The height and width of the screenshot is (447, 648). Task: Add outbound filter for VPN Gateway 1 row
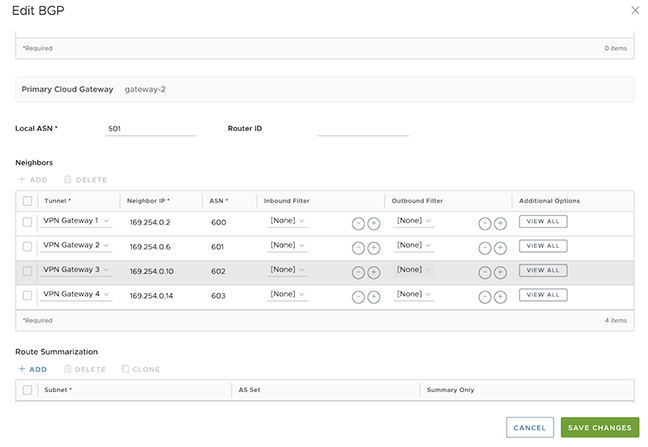[500, 223]
